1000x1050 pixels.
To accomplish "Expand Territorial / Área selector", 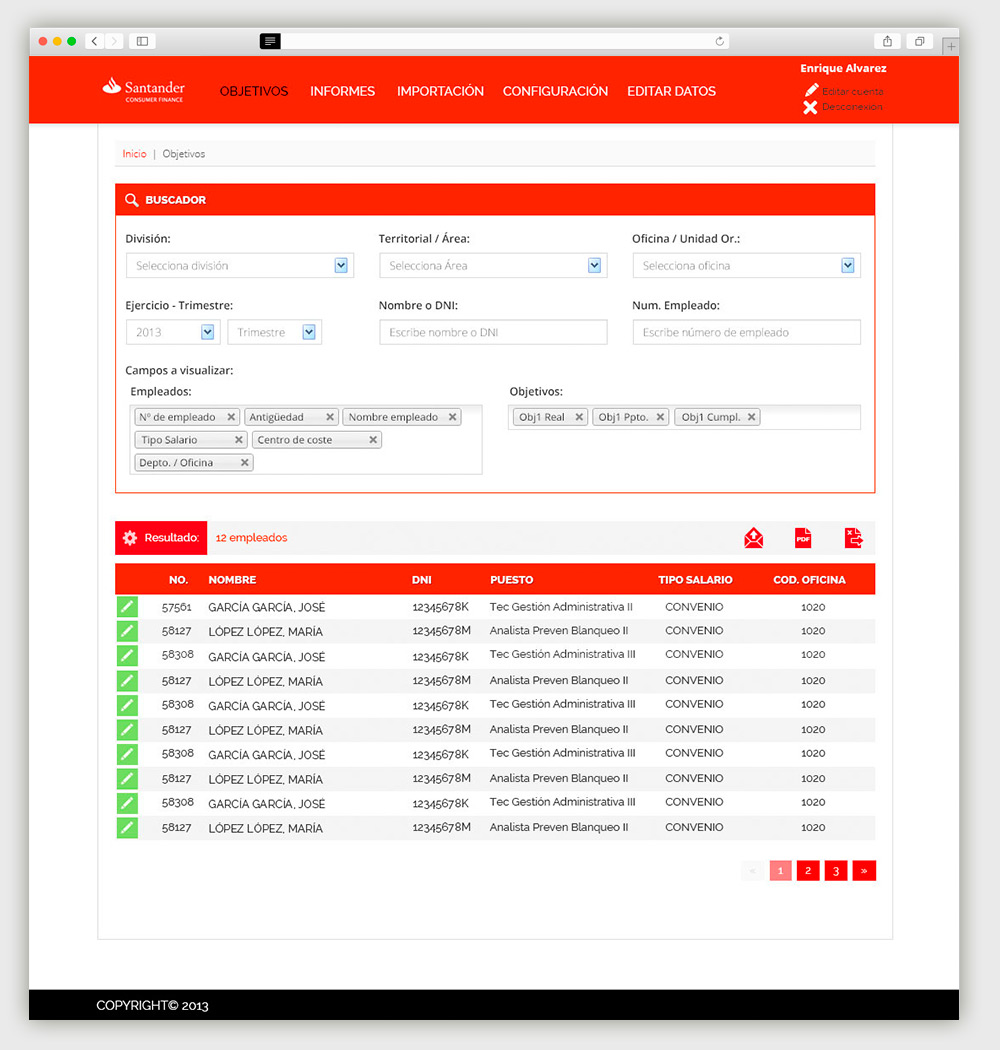I will [594, 266].
